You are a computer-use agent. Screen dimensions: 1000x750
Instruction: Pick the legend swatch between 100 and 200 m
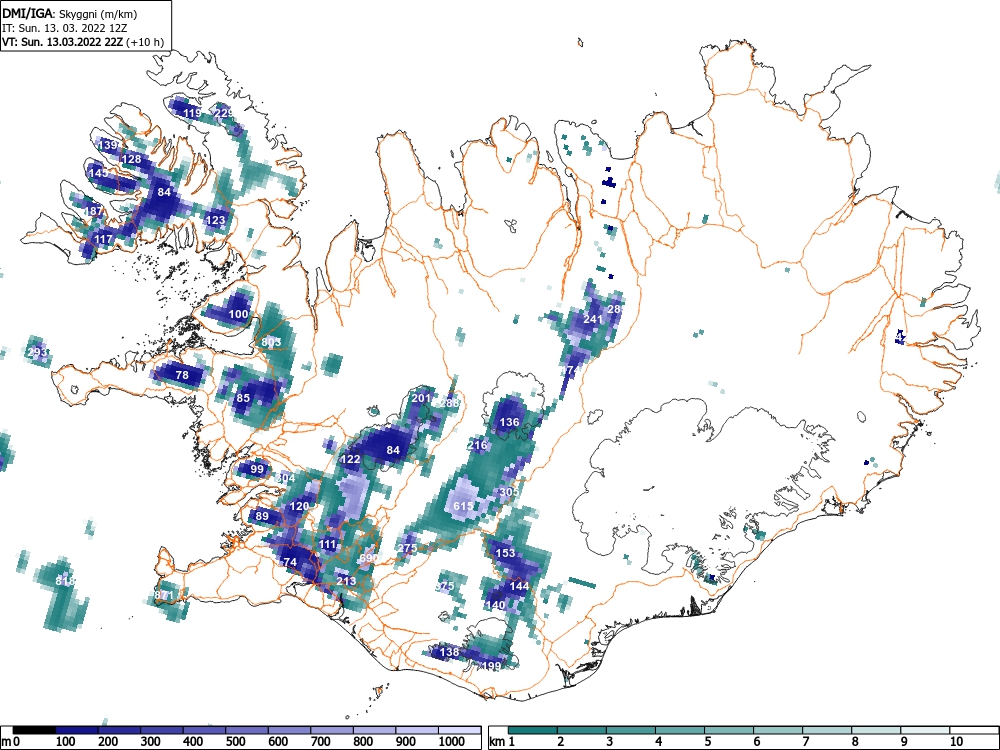click(x=77, y=730)
